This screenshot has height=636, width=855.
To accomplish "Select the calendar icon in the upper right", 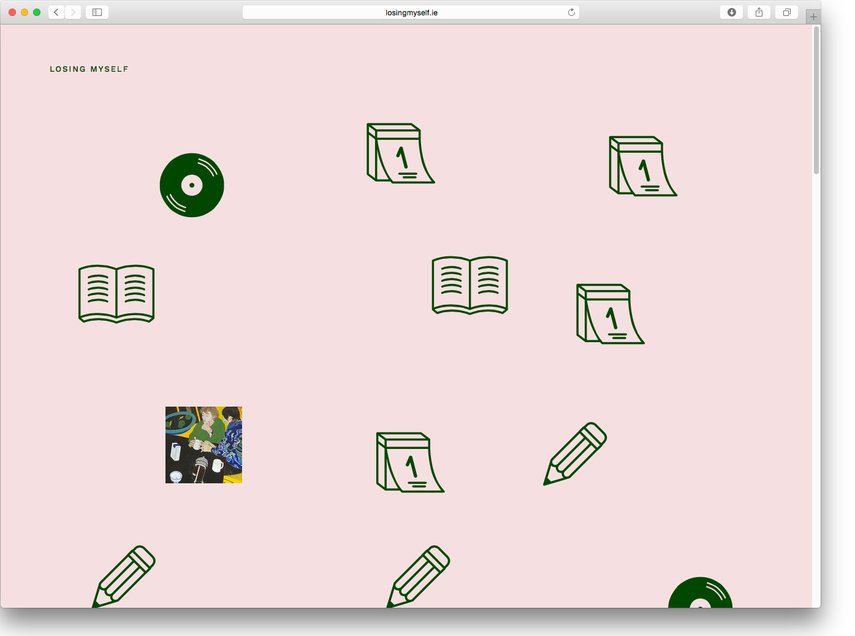I will (642, 166).
